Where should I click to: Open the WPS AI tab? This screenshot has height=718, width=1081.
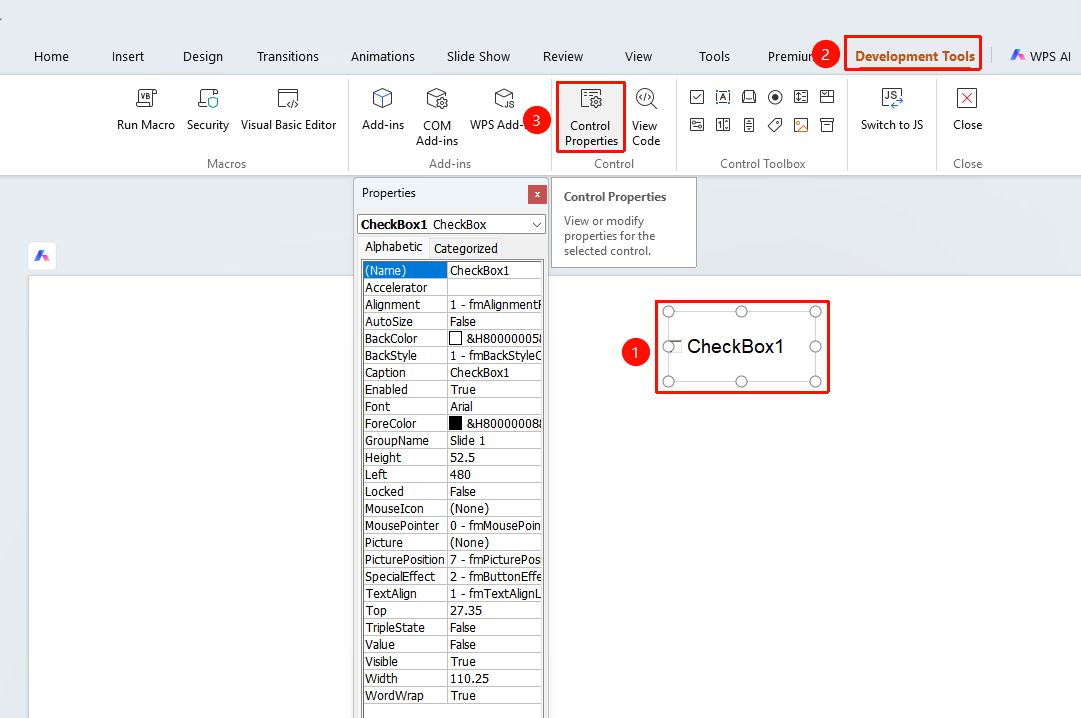[1040, 57]
